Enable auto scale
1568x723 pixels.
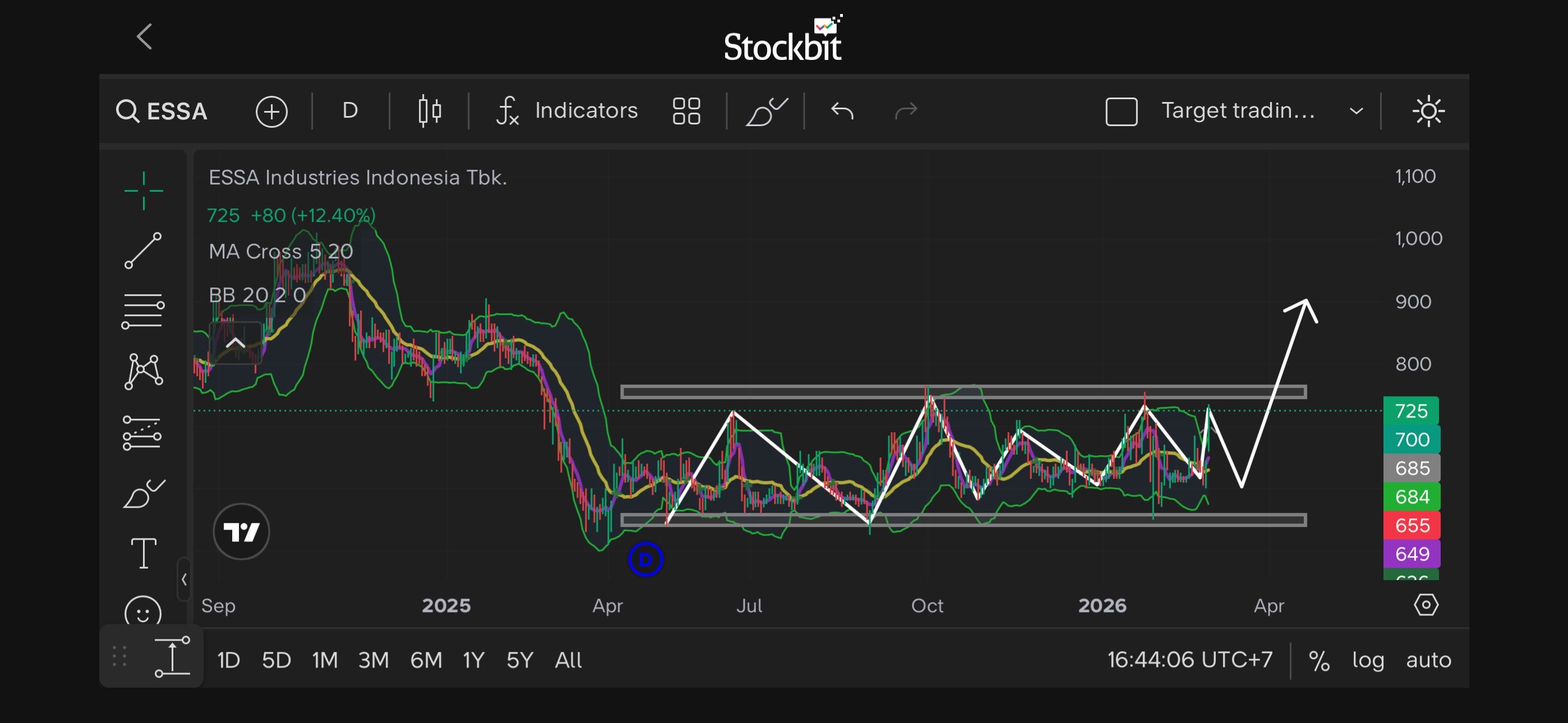1428,660
